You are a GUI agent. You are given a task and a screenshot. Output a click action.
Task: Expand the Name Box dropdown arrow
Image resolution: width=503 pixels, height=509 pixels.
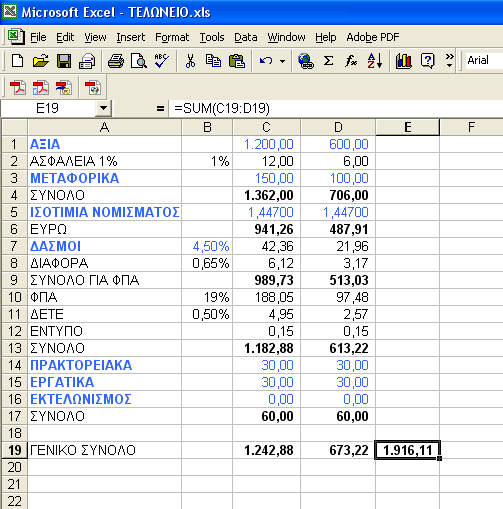[x=103, y=108]
